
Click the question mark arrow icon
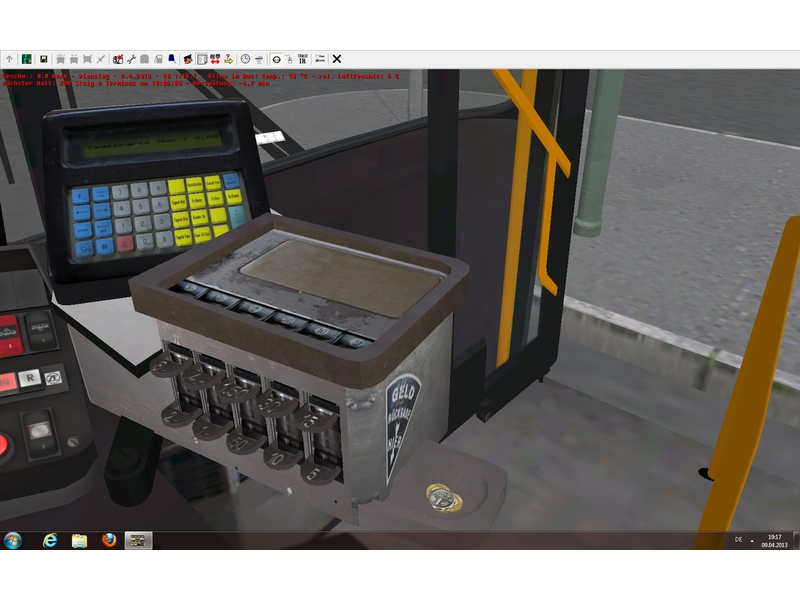(229, 59)
